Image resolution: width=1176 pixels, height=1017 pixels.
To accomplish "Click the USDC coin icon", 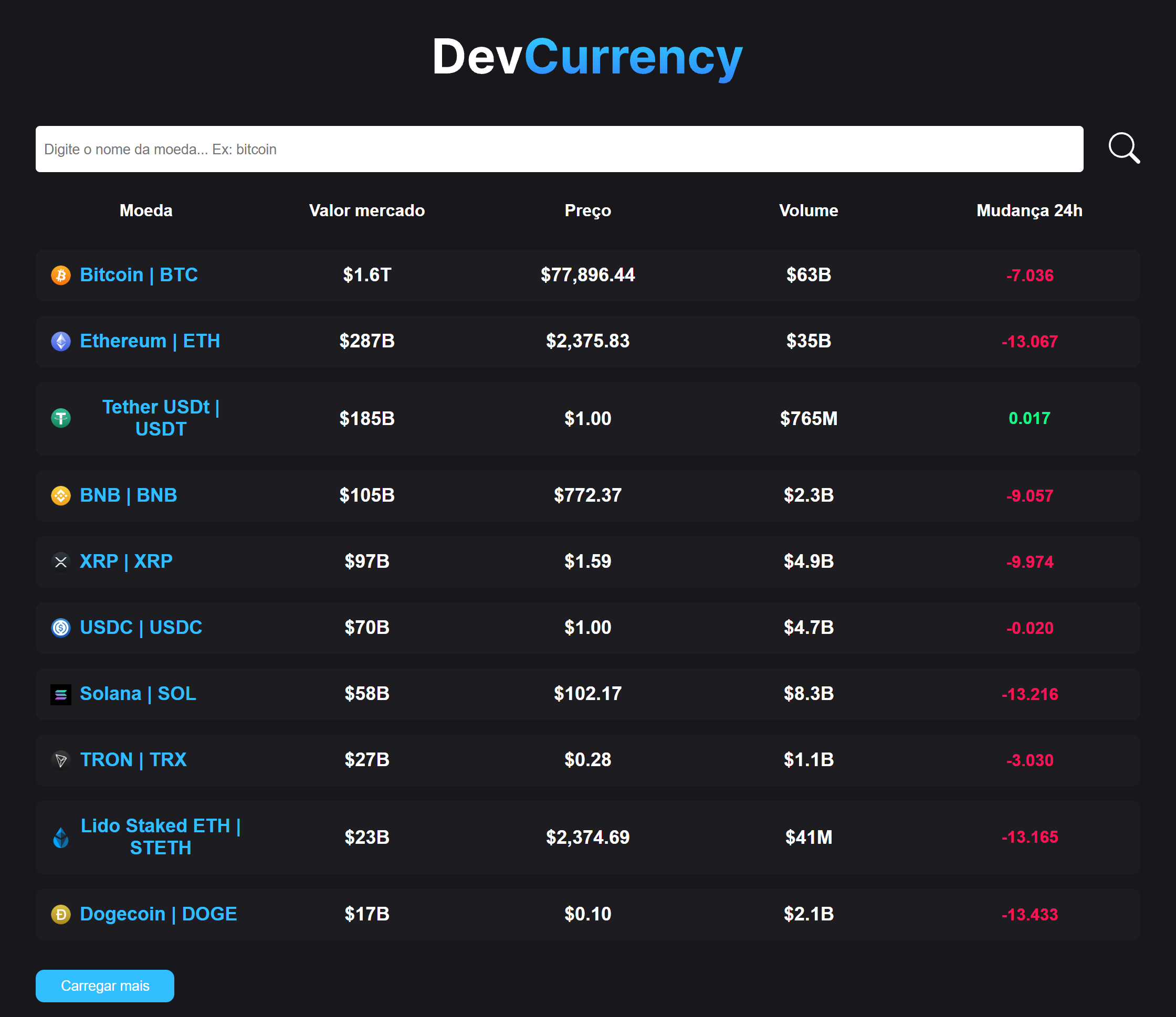I will (61, 628).
